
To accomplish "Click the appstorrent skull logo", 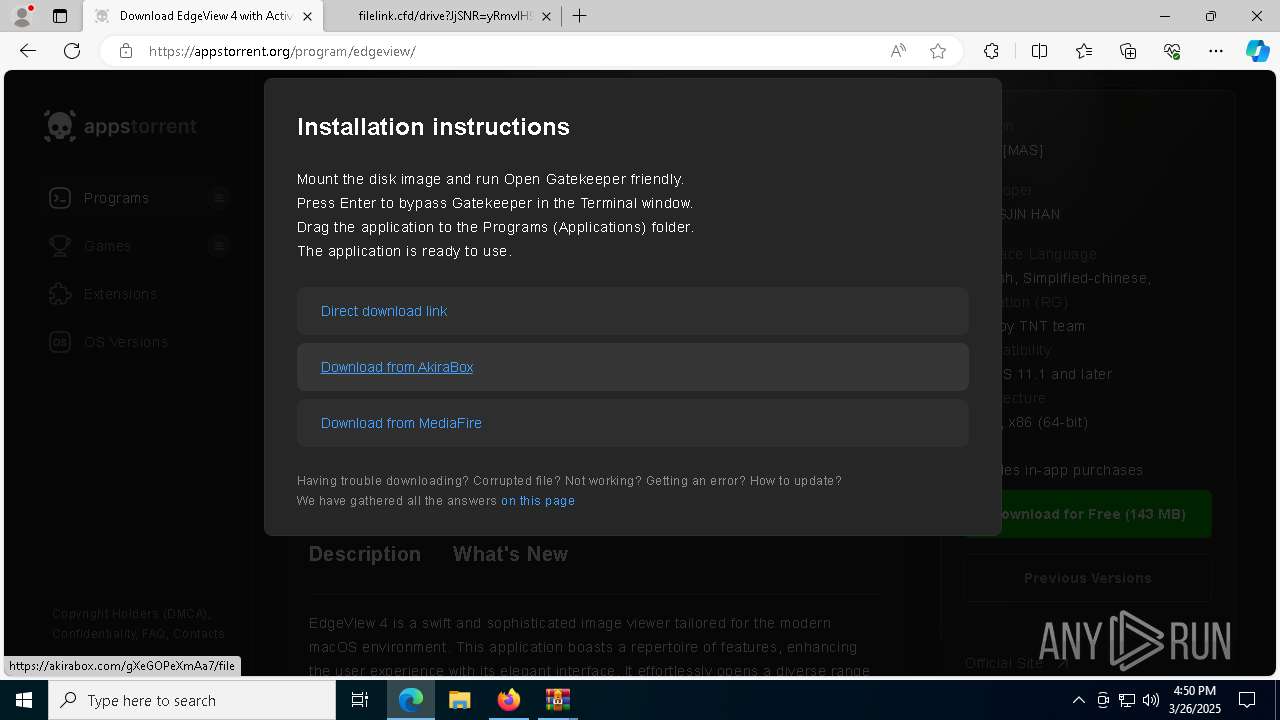I will (60, 126).
